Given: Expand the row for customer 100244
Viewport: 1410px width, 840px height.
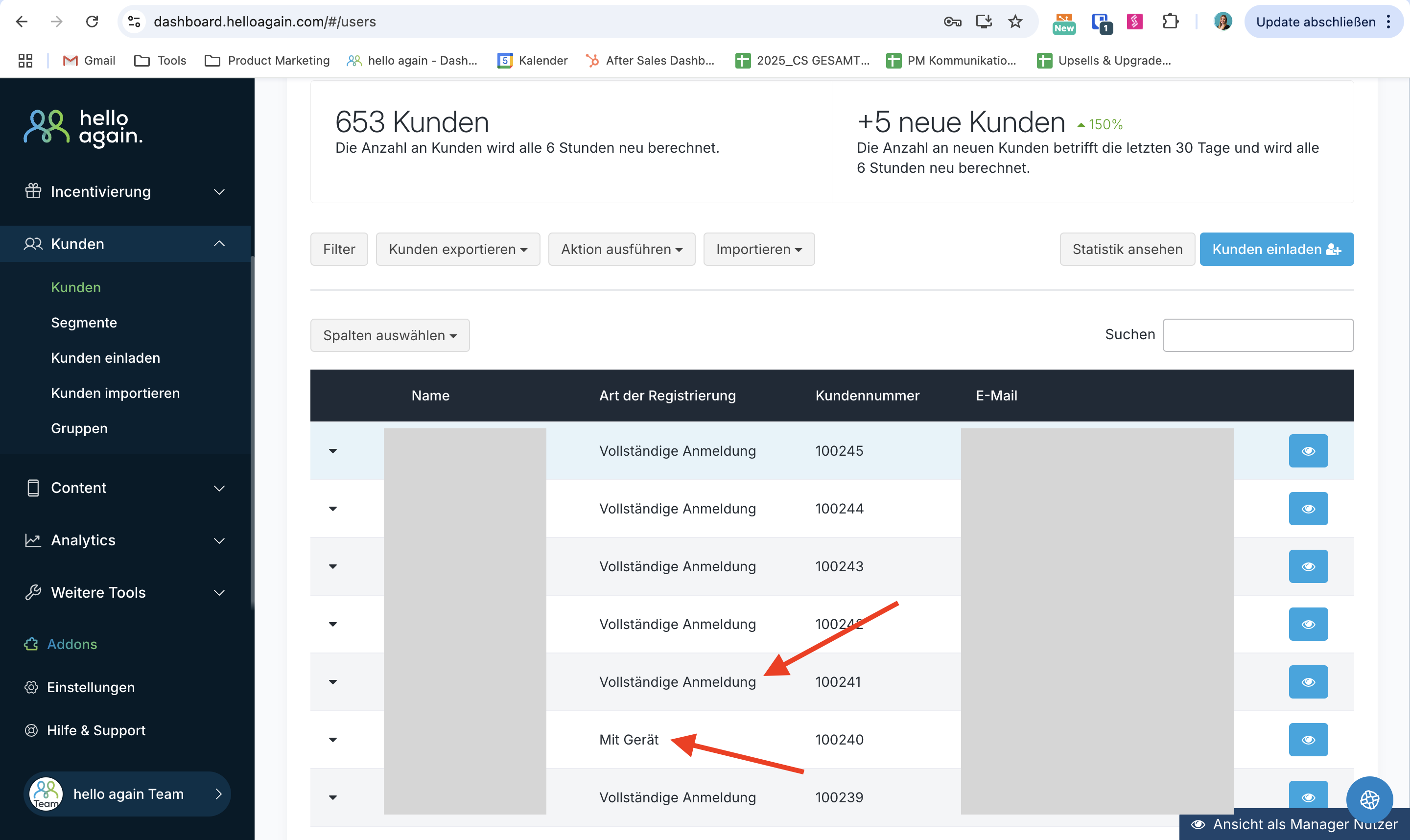Looking at the screenshot, I should point(333,508).
